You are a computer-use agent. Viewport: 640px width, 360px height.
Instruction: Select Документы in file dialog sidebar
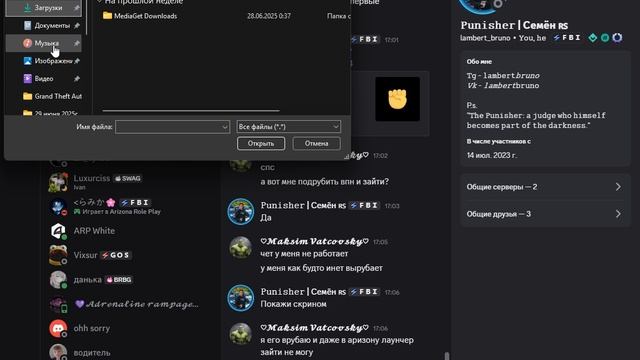(44, 25)
